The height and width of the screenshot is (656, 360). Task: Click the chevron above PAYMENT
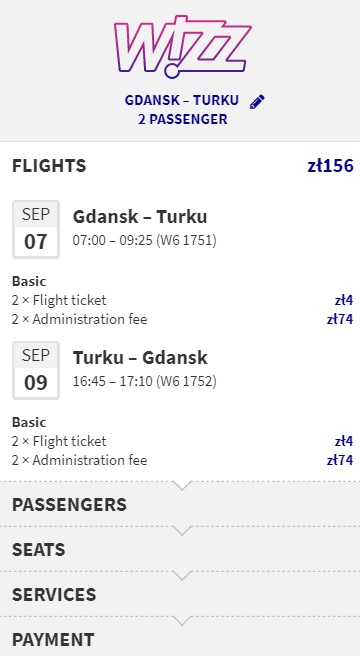point(182,620)
